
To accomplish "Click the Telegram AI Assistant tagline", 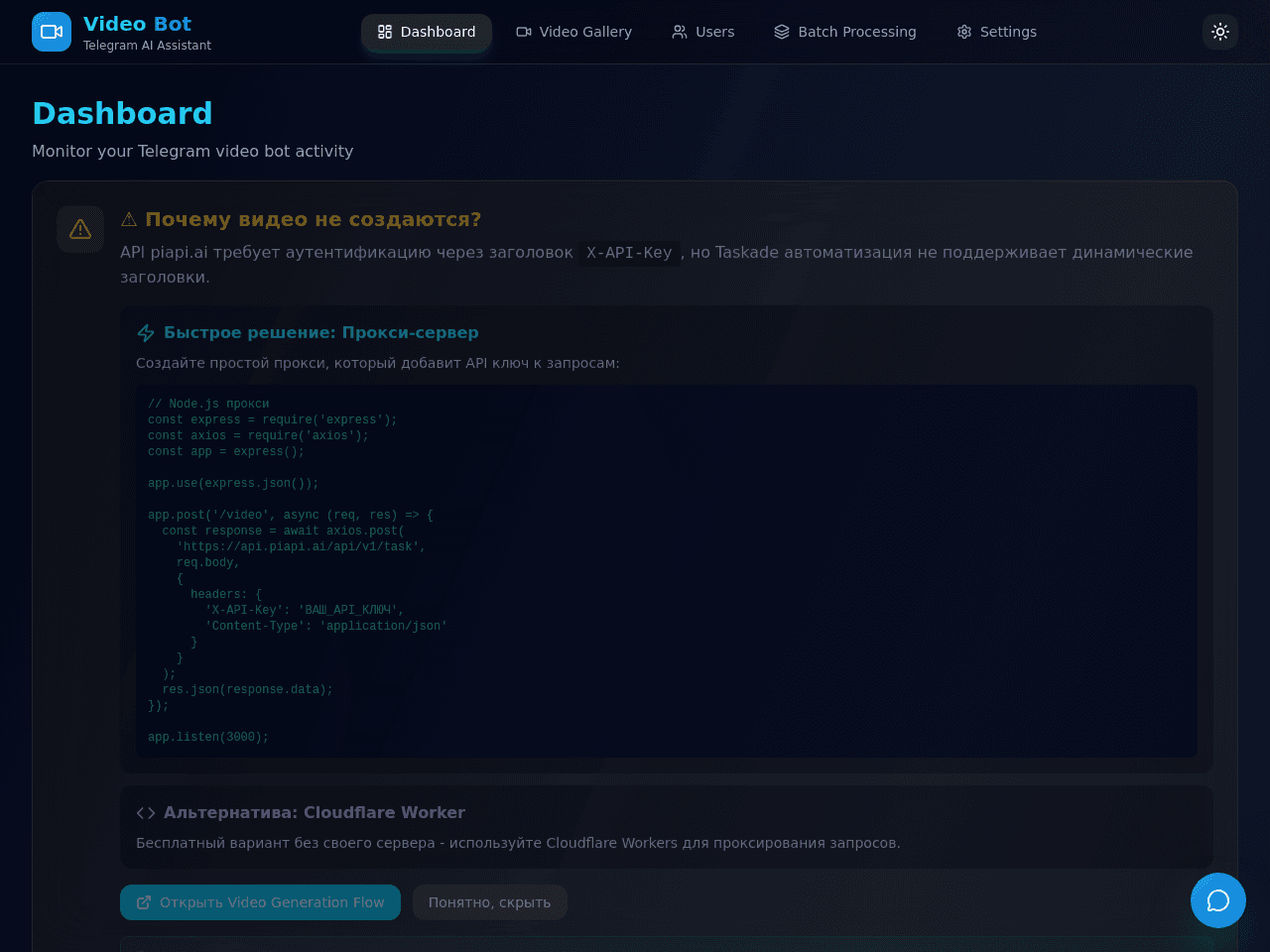I will tap(147, 46).
